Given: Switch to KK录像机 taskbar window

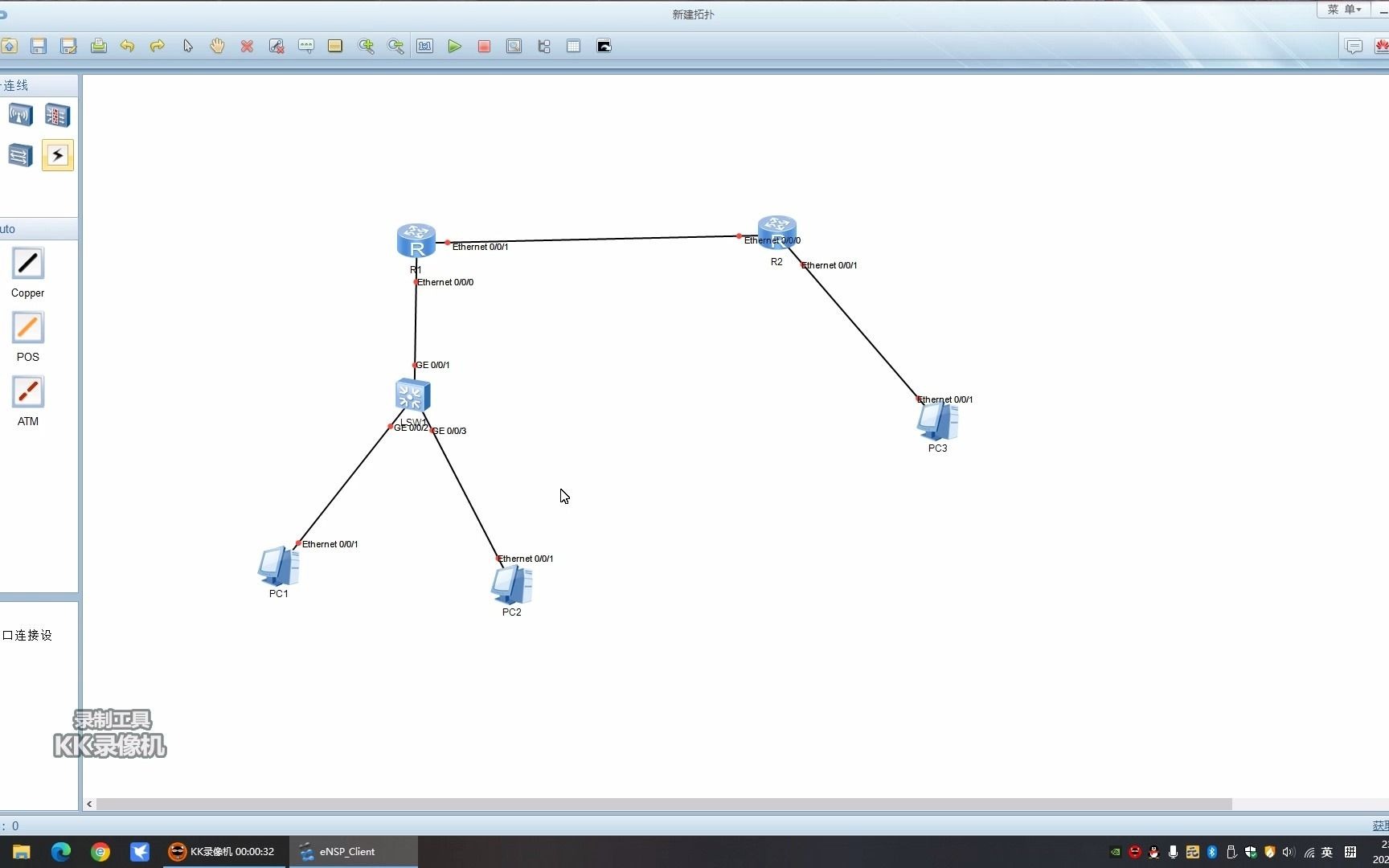Looking at the screenshot, I should 221,852.
